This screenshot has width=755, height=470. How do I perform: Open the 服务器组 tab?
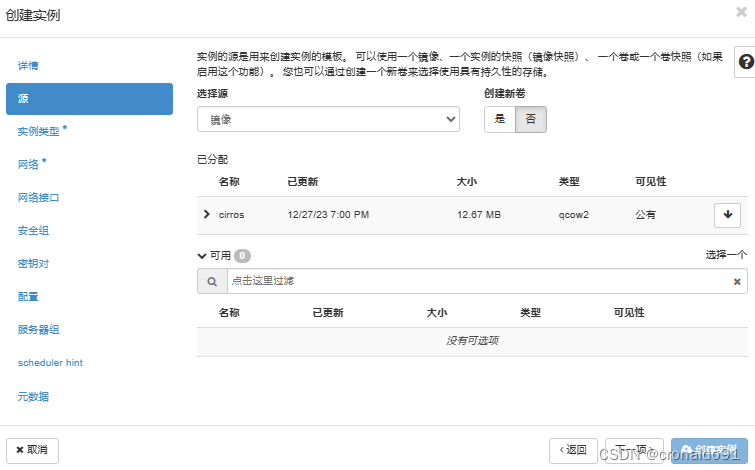[38, 329]
